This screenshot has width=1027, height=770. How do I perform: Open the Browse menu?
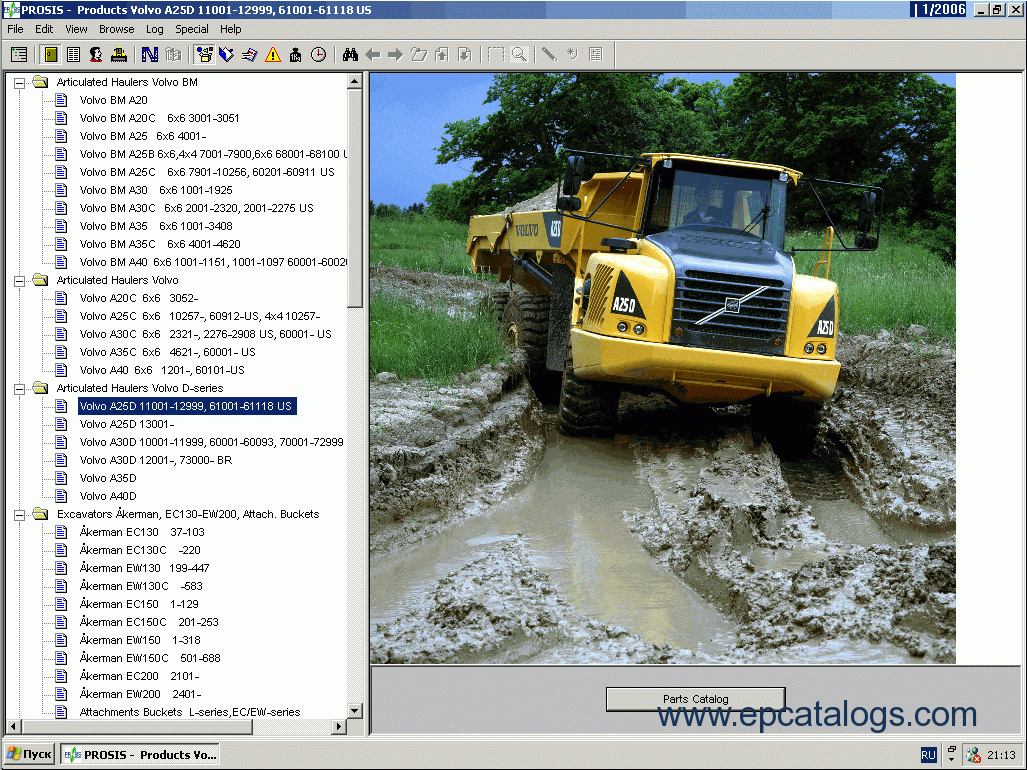click(x=117, y=29)
